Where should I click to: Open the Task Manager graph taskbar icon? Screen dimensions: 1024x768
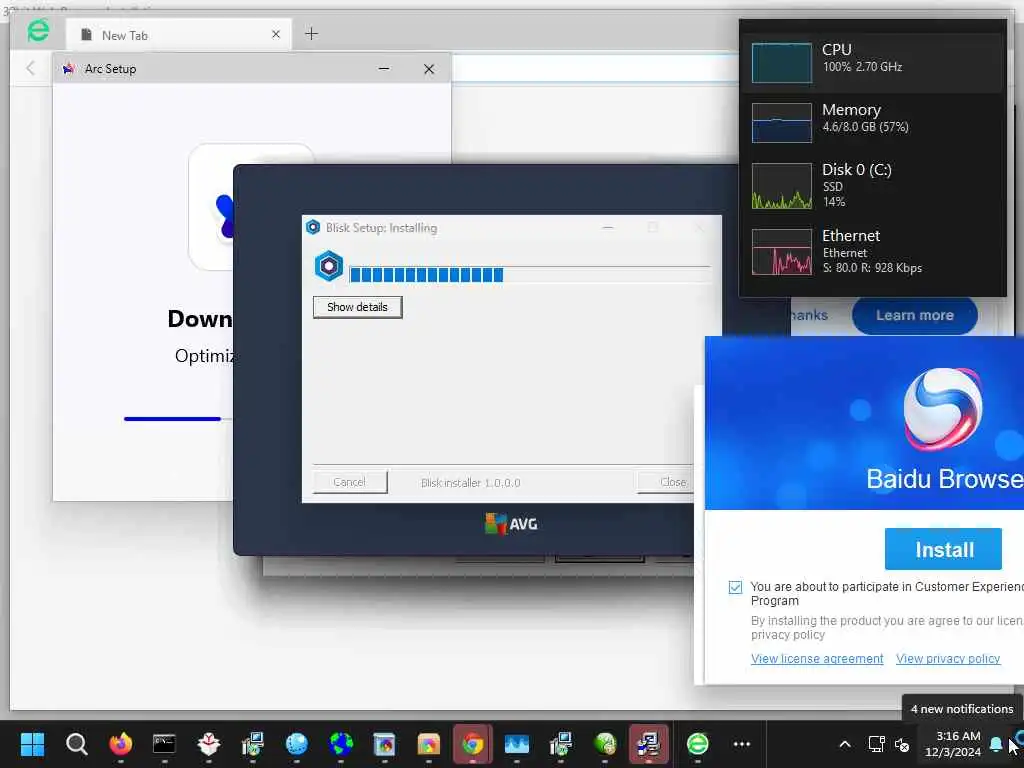[517, 743]
